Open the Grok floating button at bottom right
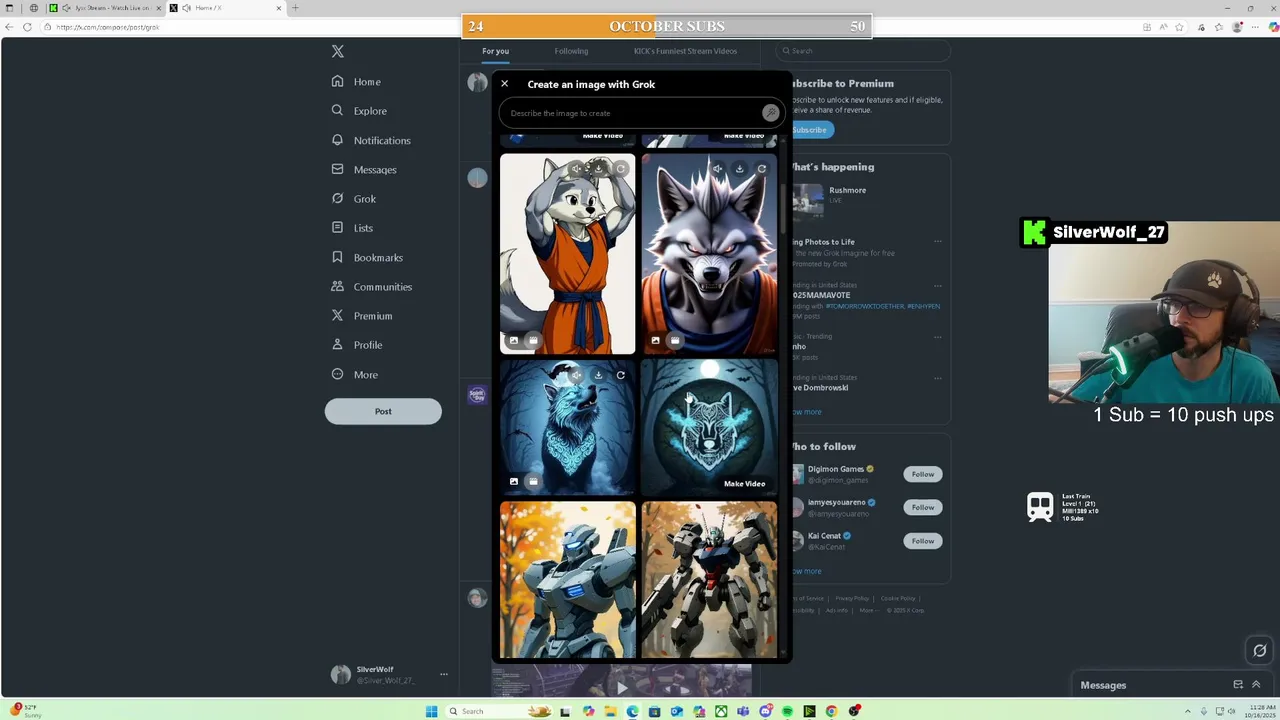 [1259, 650]
